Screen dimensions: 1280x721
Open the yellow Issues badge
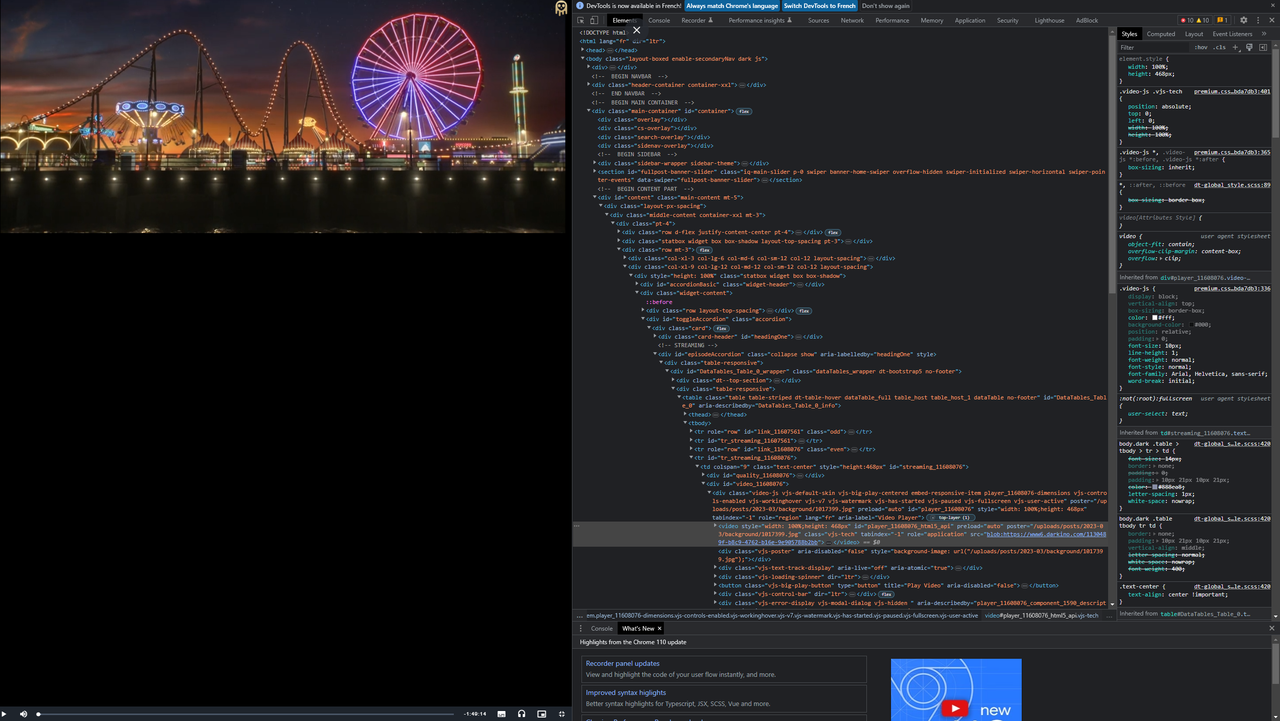point(1222,20)
